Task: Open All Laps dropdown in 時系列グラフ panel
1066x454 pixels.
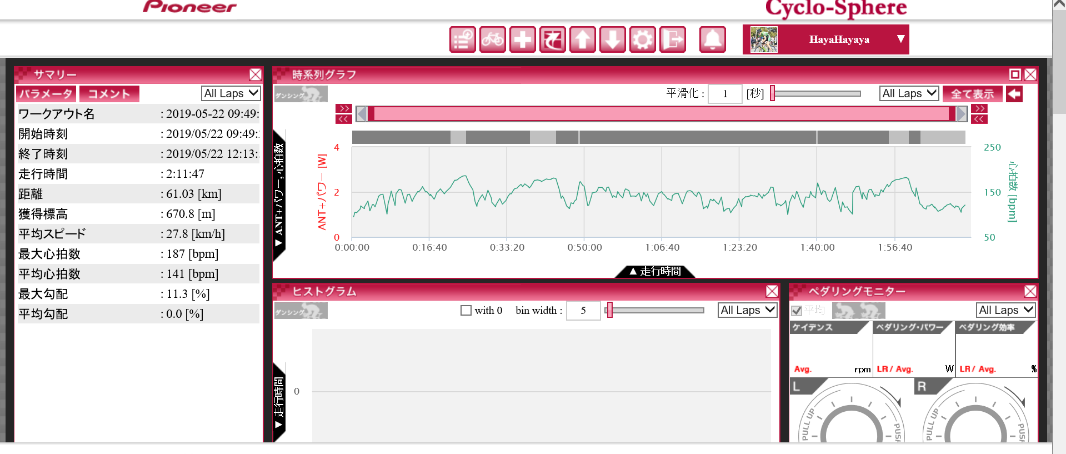Action: click(x=908, y=93)
